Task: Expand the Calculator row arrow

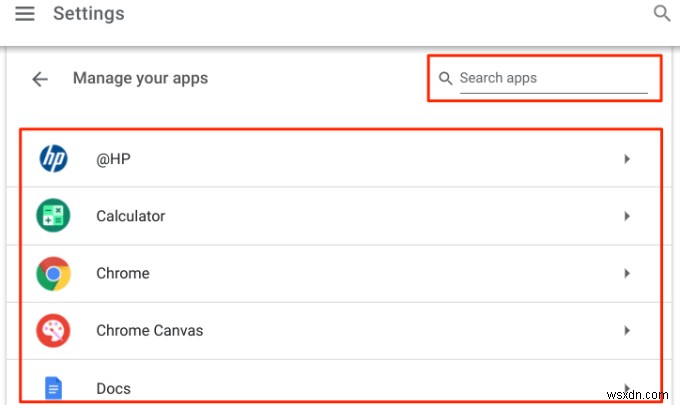Action: pyautogui.click(x=627, y=216)
